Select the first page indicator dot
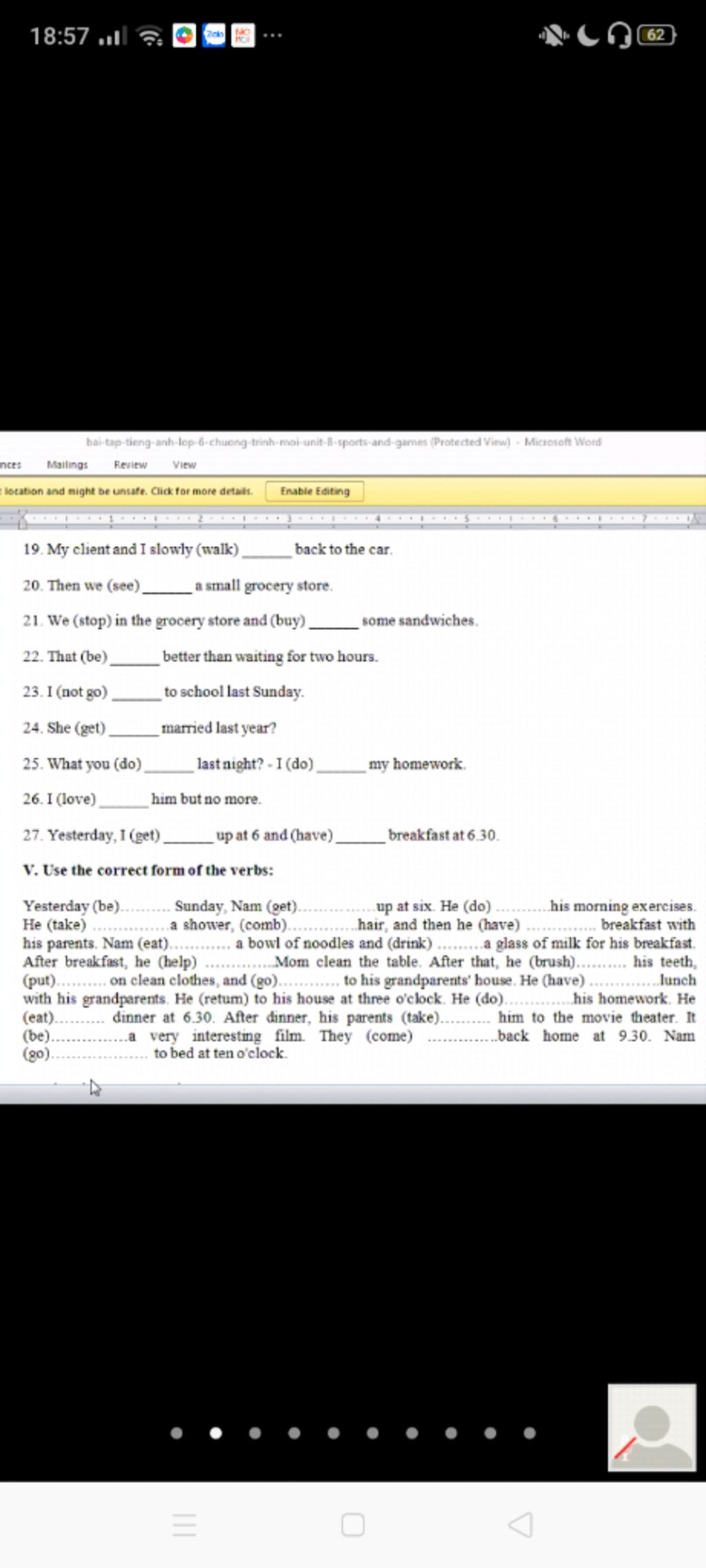The image size is (706, 1568). (176, 1433)
